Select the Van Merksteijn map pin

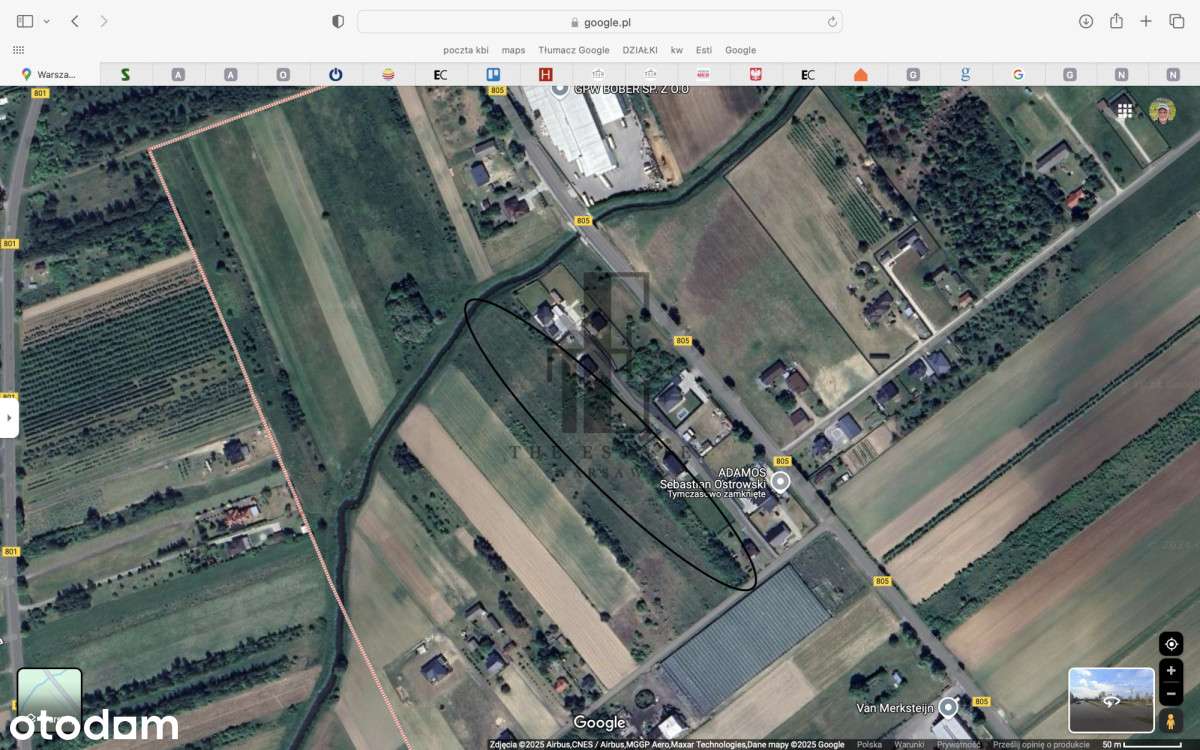[x=948, y=708]
